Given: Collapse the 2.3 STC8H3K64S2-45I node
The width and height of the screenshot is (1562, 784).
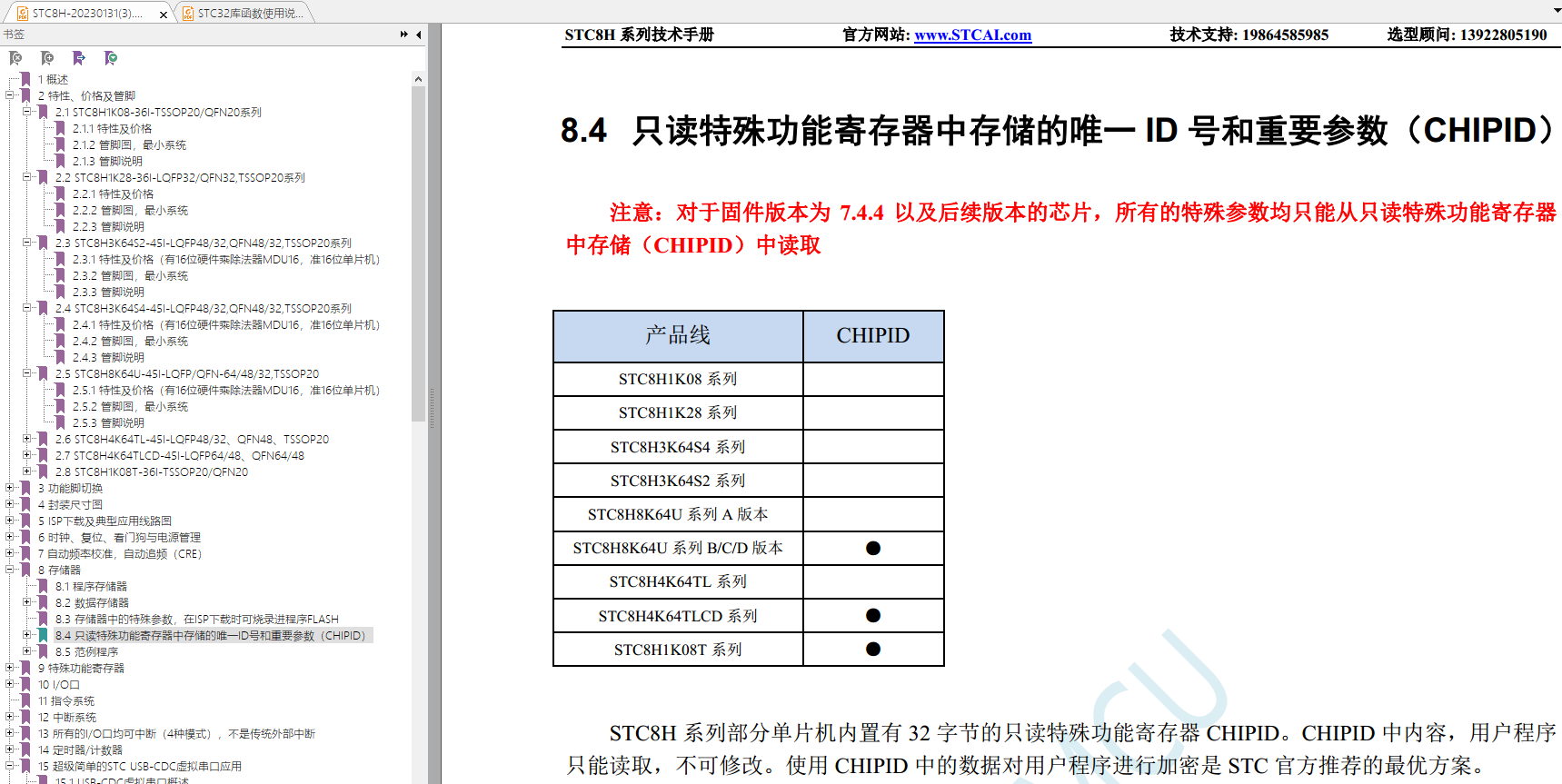Looking at the screenshot, I should [27, 243].
